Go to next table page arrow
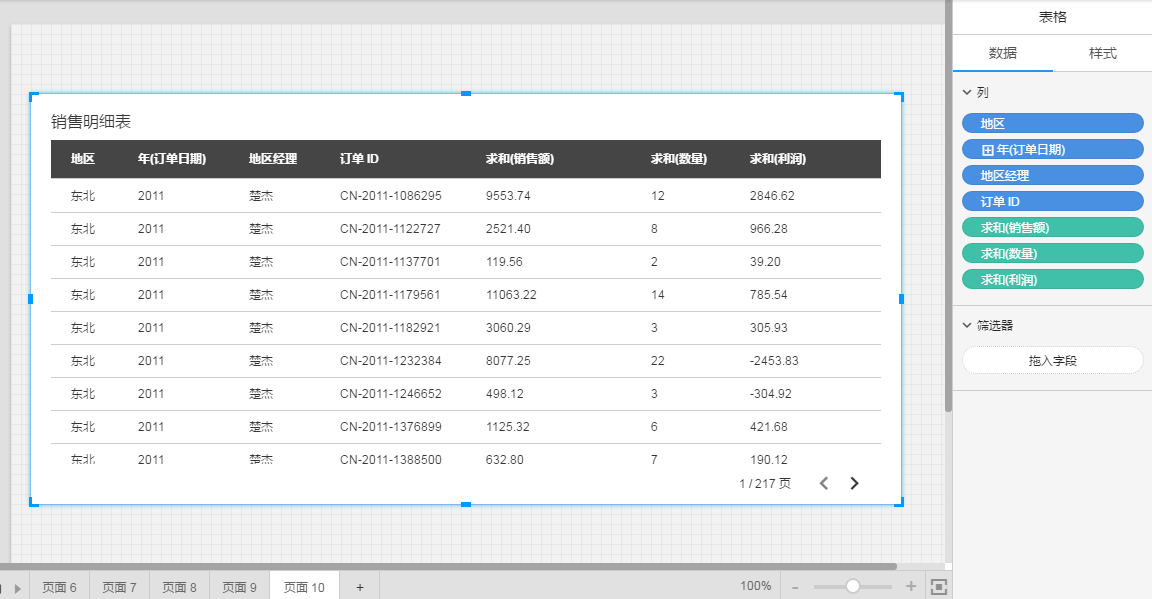1152x599 pixels. [x=854, y=484]
